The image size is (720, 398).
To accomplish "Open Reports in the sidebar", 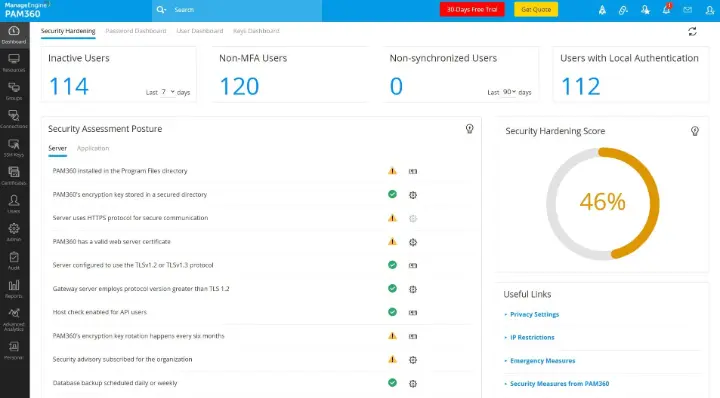I will point(14,290).
